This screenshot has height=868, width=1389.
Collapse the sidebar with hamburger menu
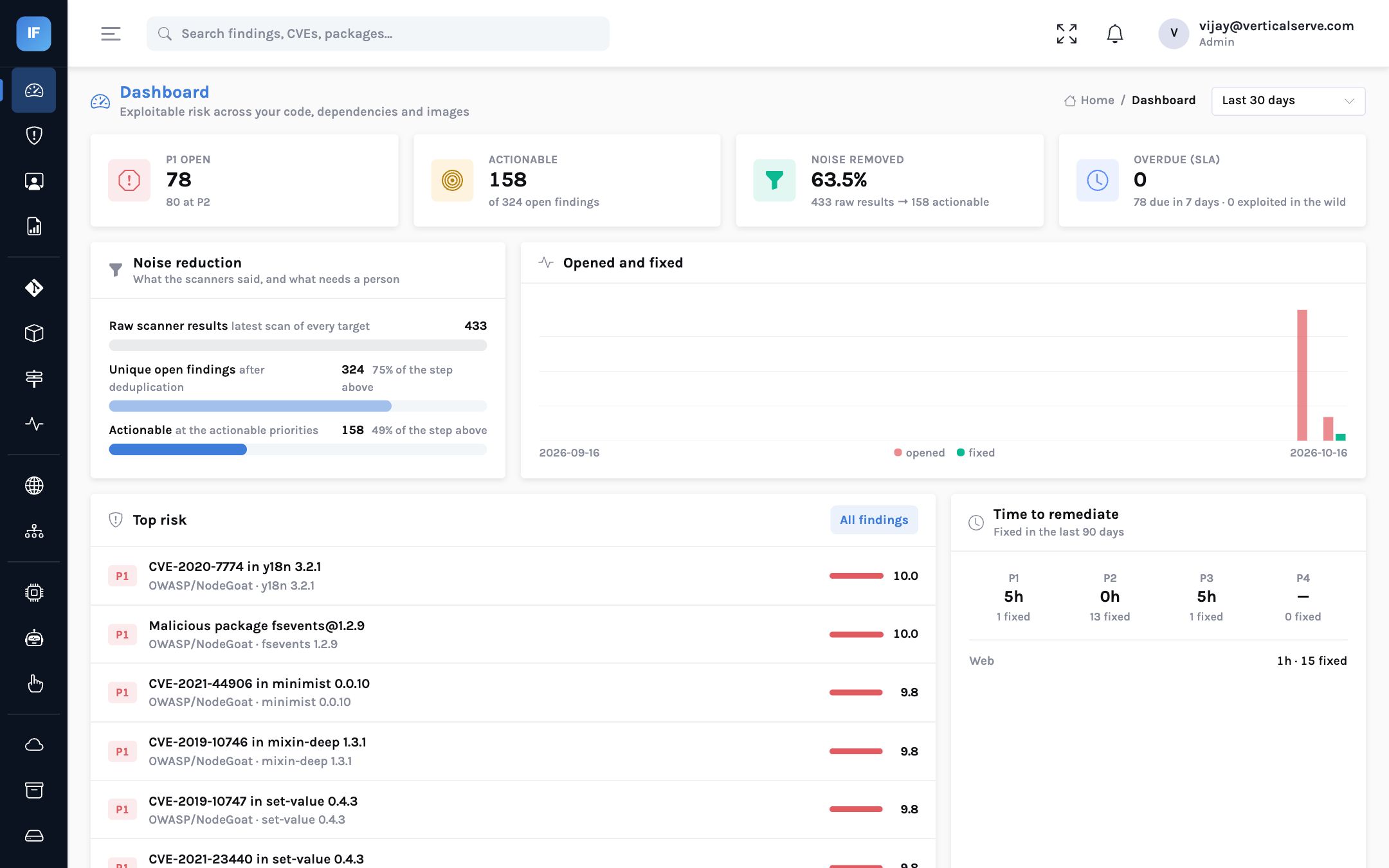[111, 33]
